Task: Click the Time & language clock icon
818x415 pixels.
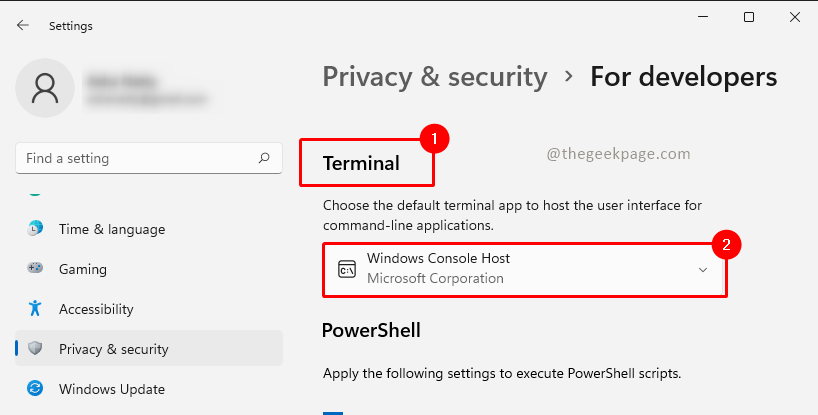Action: tap(36, 229)
